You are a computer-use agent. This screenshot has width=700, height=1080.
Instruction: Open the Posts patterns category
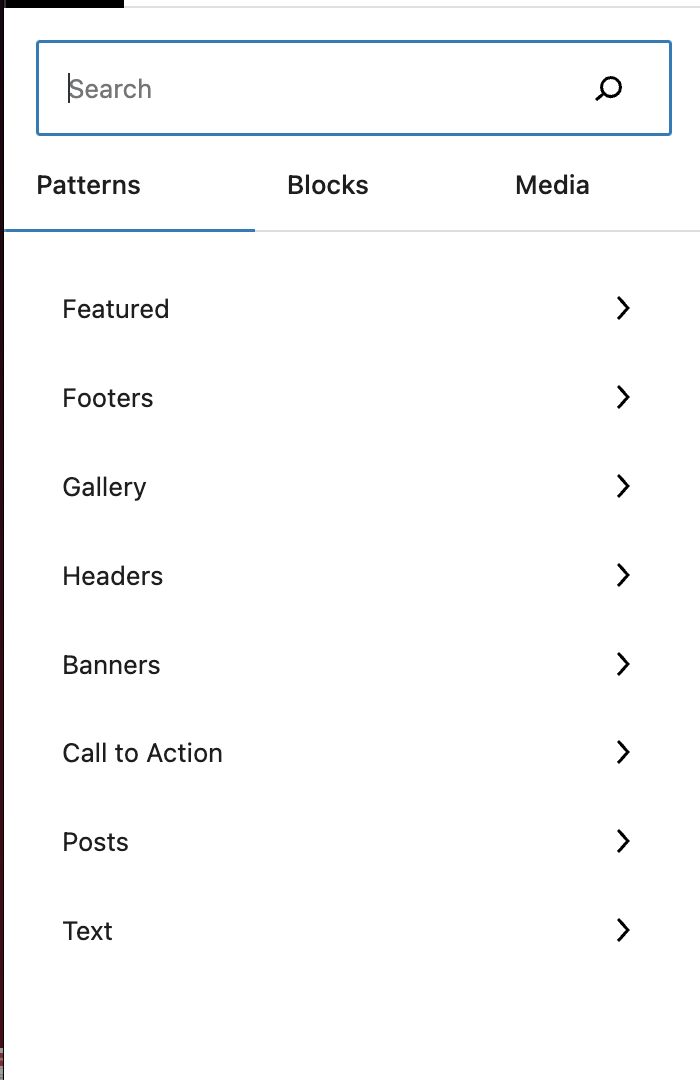point(95,841)
